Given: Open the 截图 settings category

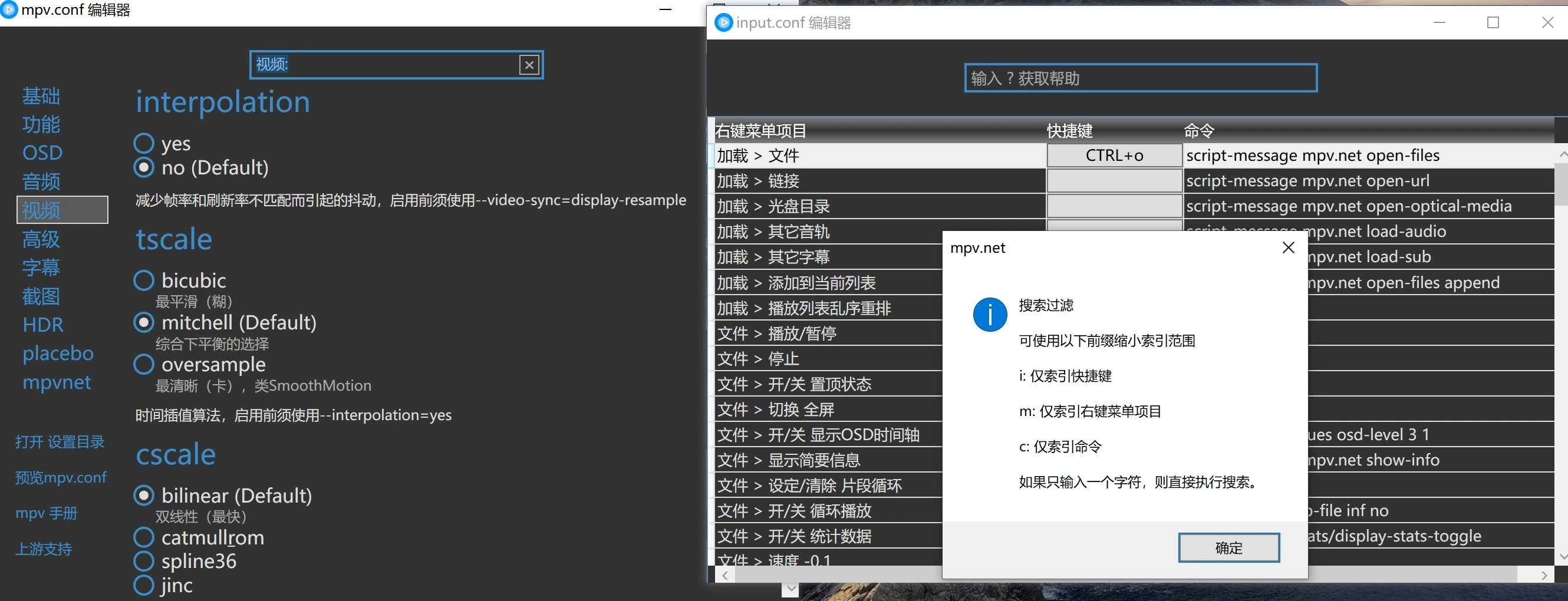Looking at the screenshot, I should tap(41, 296).
